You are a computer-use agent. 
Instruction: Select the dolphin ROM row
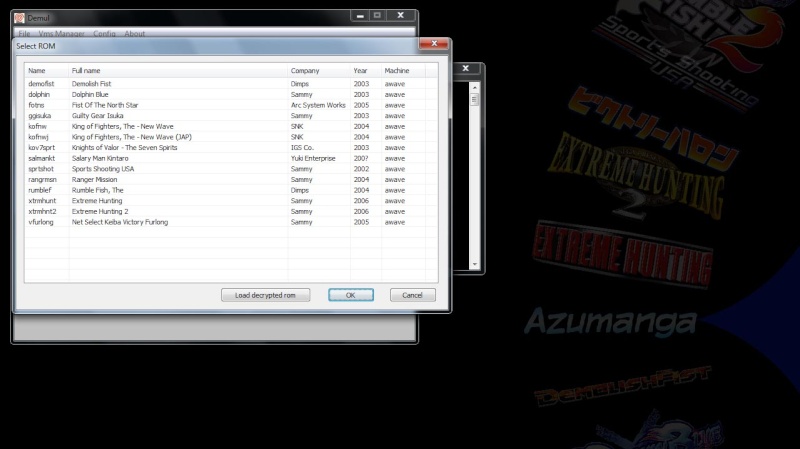pyautogui.click(x=231, y=94)
